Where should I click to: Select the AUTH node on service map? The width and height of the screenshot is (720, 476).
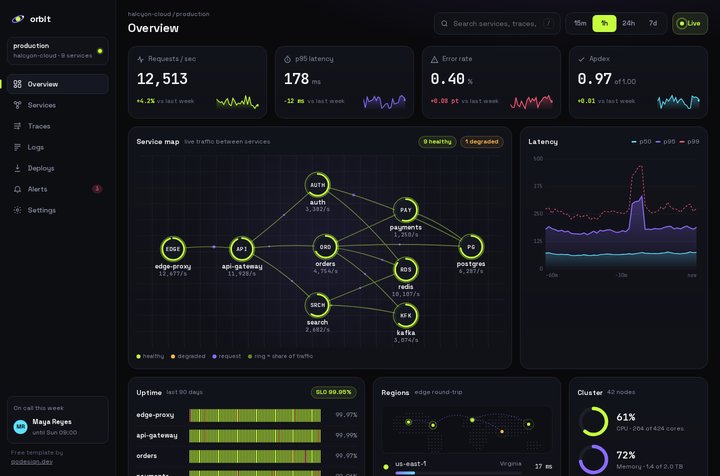point(317,185)
